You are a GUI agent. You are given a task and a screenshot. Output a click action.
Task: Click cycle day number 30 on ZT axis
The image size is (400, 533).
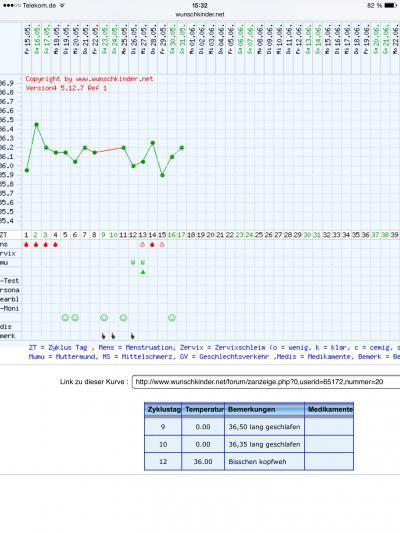307,235
